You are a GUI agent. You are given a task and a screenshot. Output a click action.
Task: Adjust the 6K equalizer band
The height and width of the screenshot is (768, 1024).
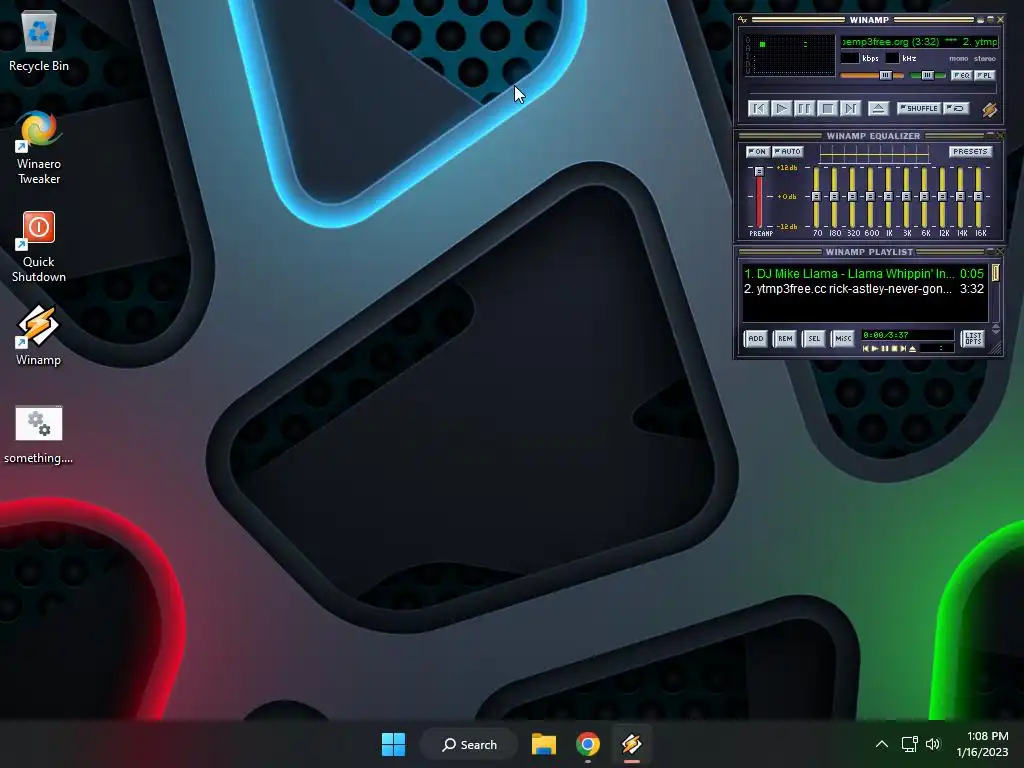pos(924,197)
